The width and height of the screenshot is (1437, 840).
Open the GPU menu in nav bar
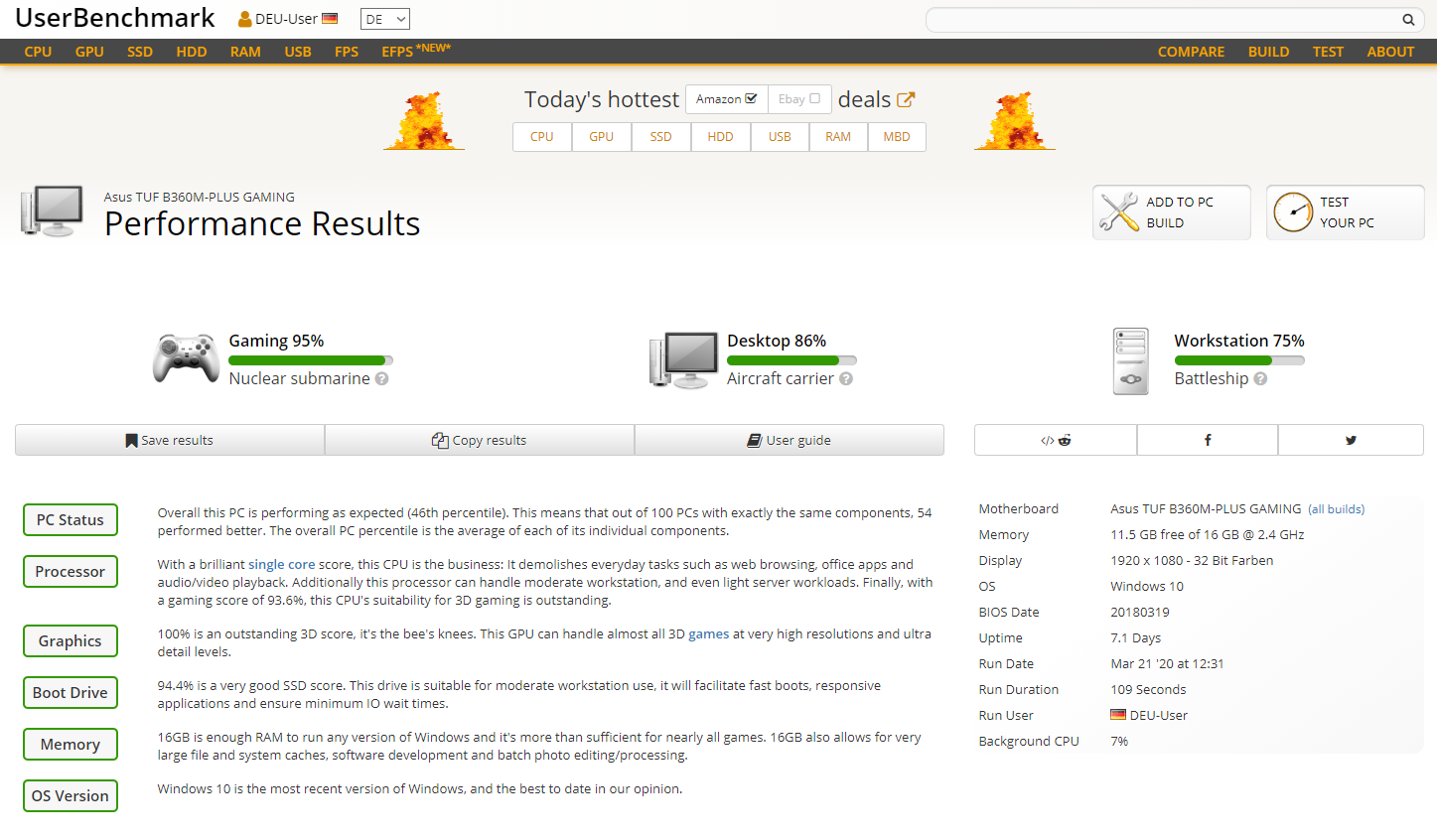[x=89, y=52]
